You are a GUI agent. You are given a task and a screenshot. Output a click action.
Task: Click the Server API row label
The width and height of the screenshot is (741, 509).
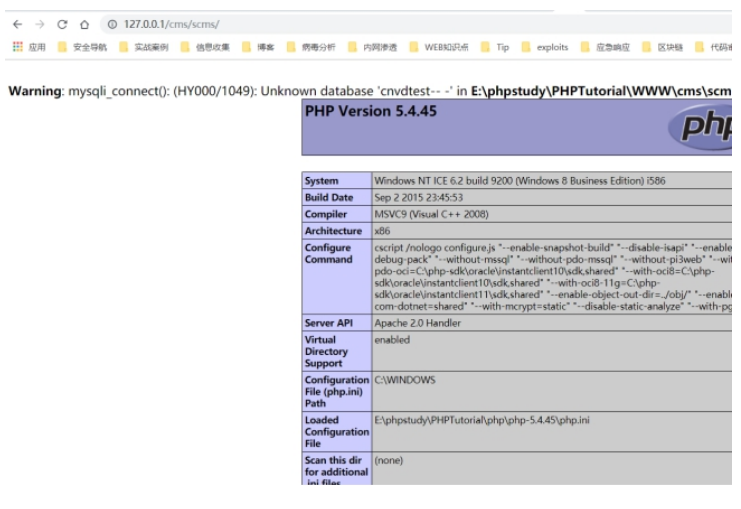pyautogui.click(x=328, y=323)
